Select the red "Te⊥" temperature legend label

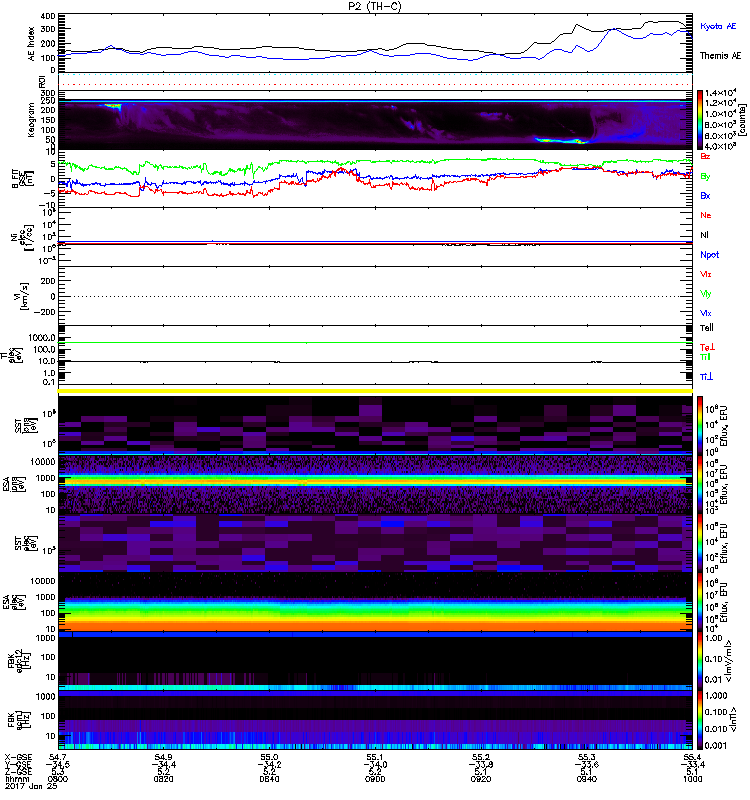(x=708, y=347)
